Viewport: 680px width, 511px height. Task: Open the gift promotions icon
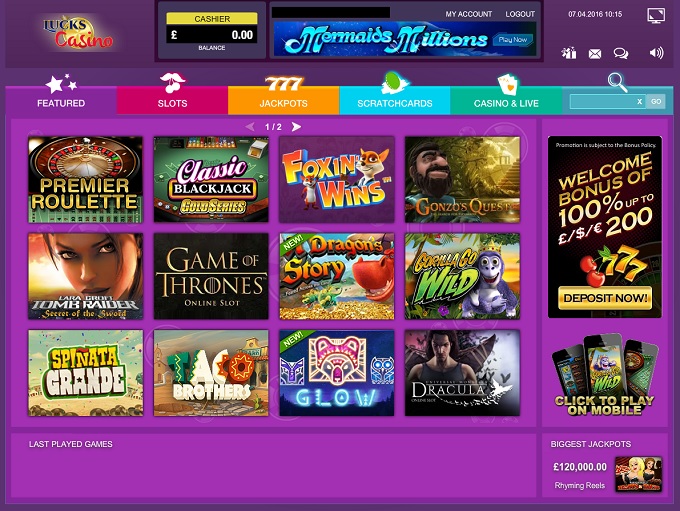click(569, 53)
